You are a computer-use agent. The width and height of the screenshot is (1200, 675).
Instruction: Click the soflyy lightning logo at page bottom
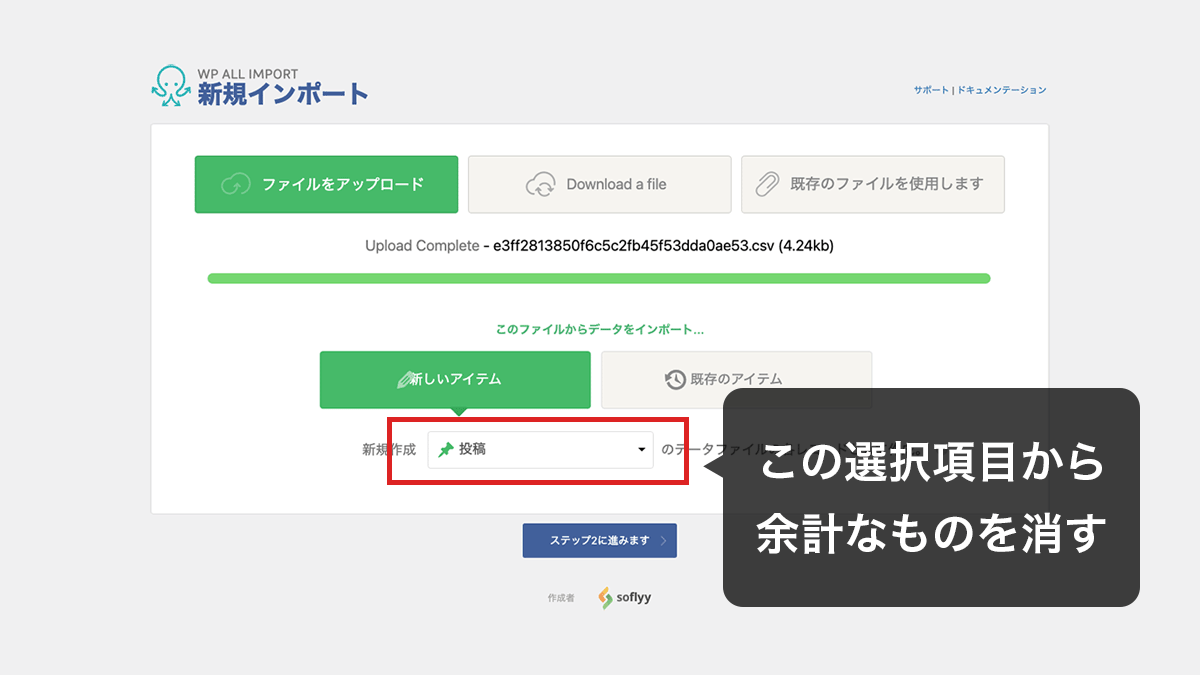coord(607,596)
